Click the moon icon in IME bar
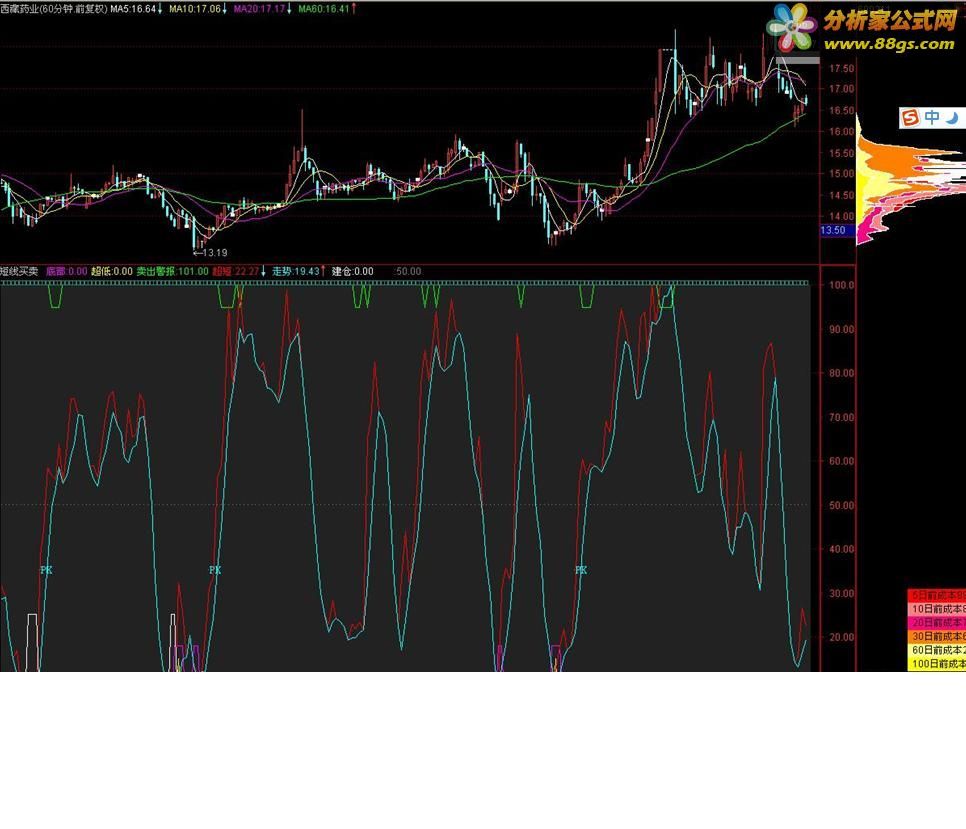This screenshot has height=829, width=966. (952, 118)
